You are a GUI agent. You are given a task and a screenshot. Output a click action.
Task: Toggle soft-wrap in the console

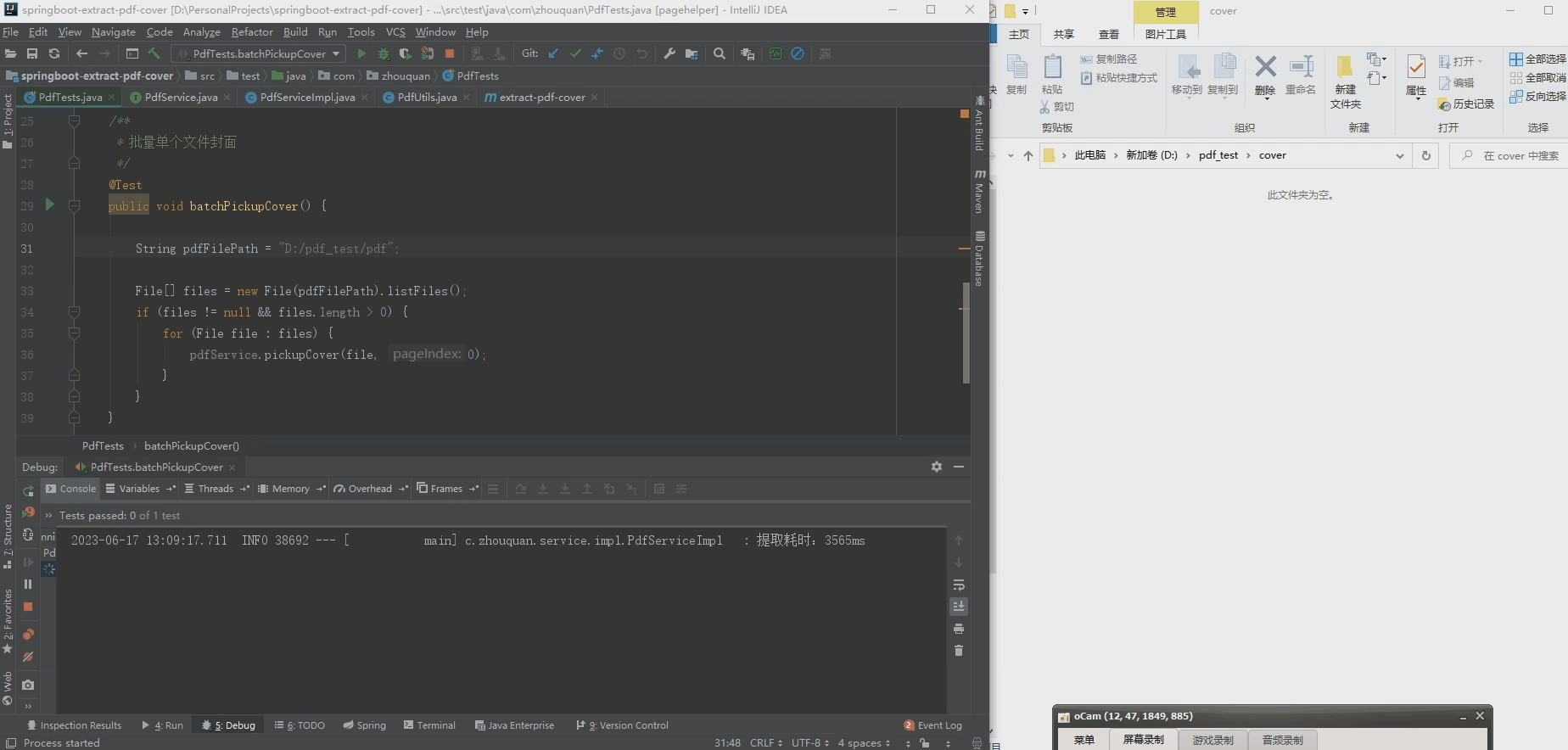(959, 585)
